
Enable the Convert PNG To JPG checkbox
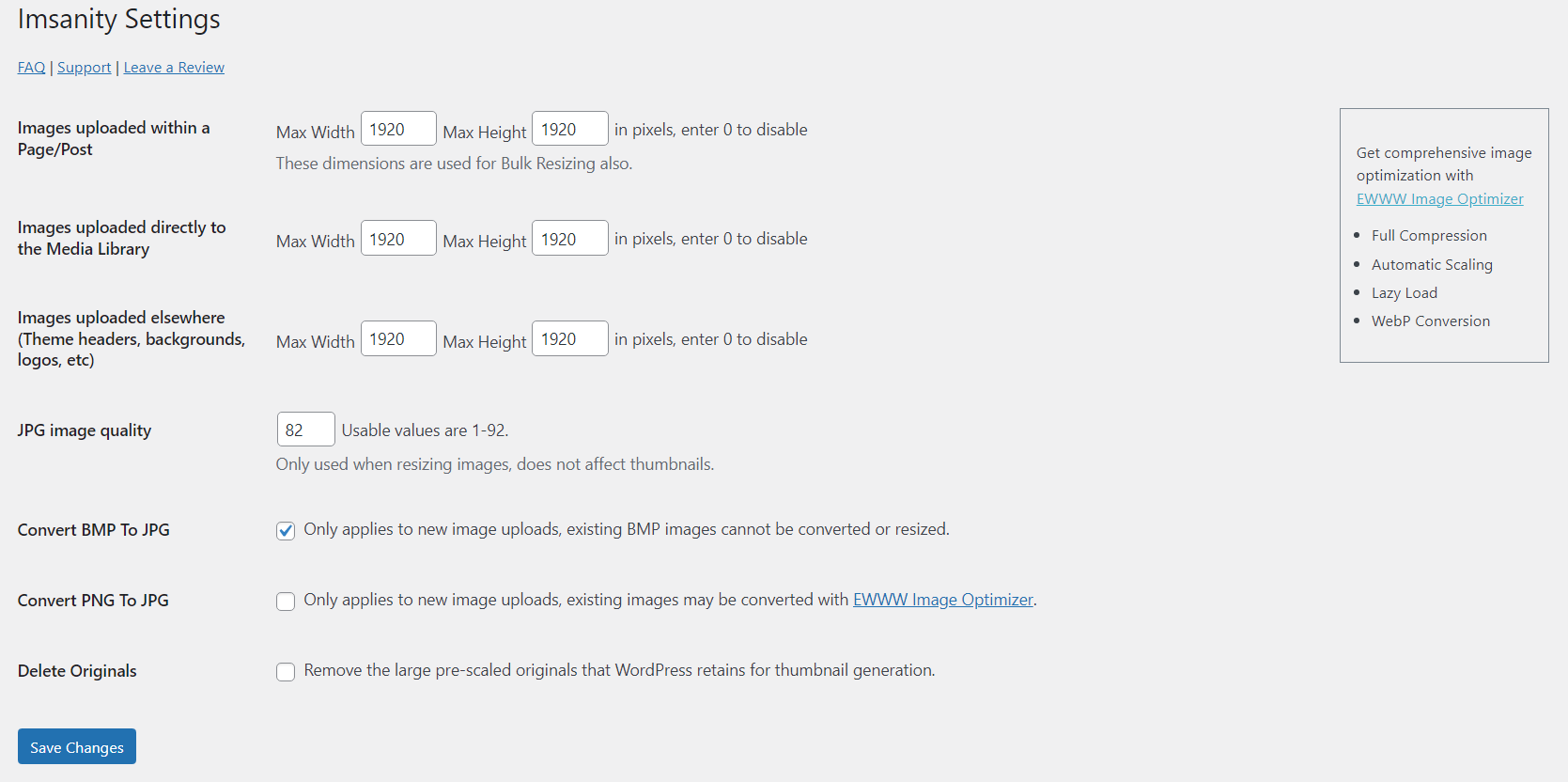286,602
